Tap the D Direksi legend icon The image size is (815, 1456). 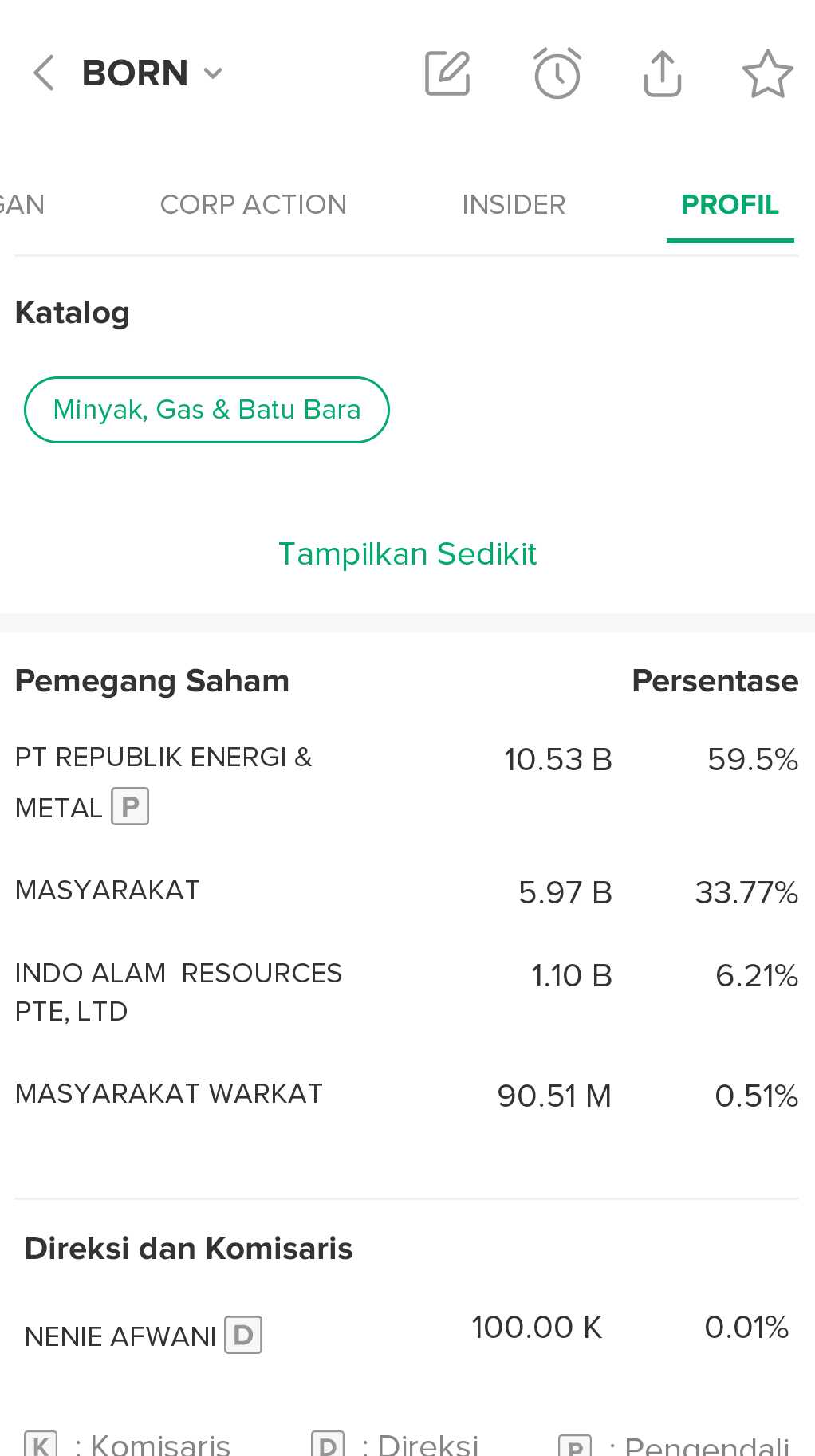[327, 1445]
